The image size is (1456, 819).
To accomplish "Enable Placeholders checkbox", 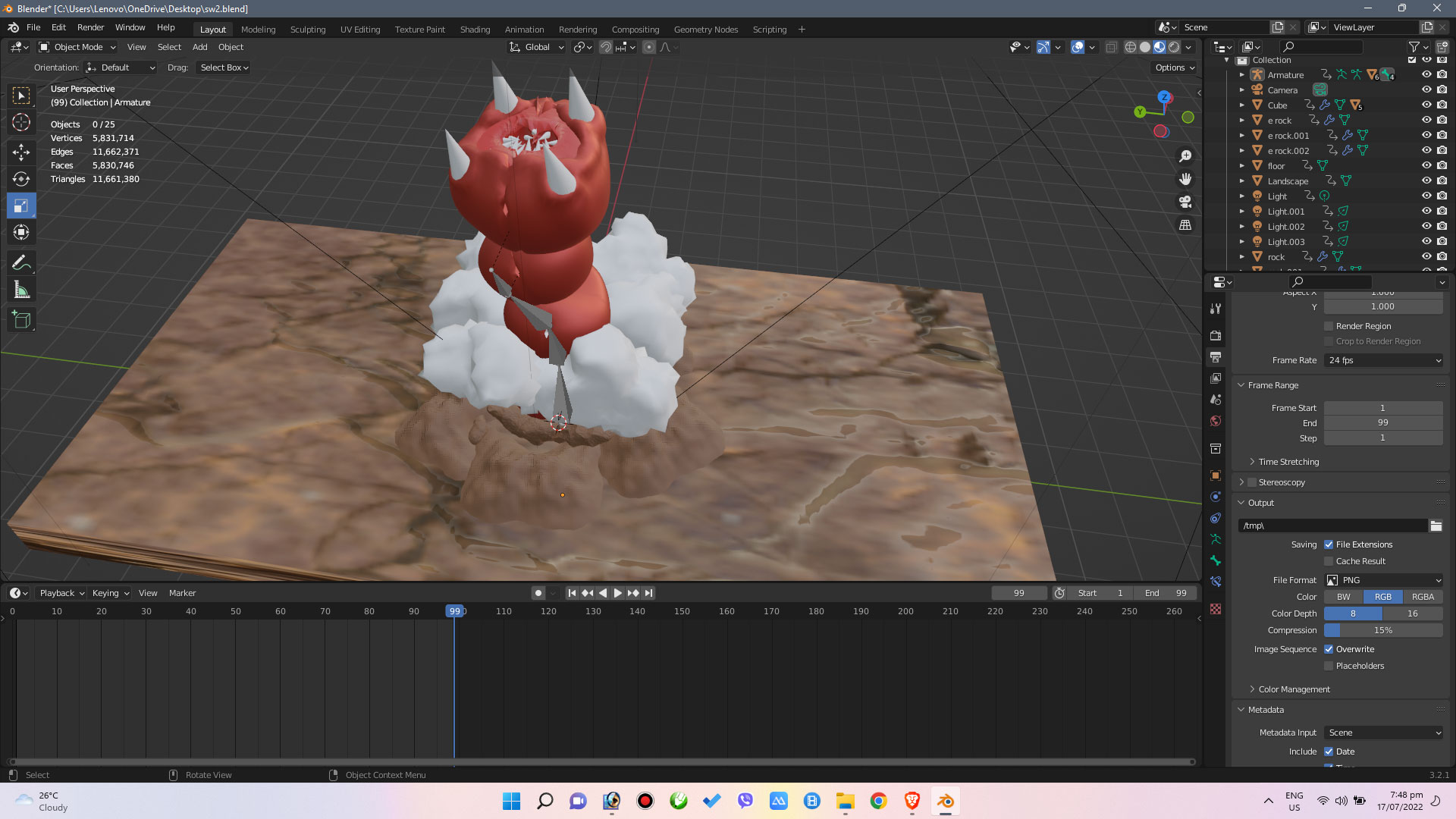I will 1329,666.
